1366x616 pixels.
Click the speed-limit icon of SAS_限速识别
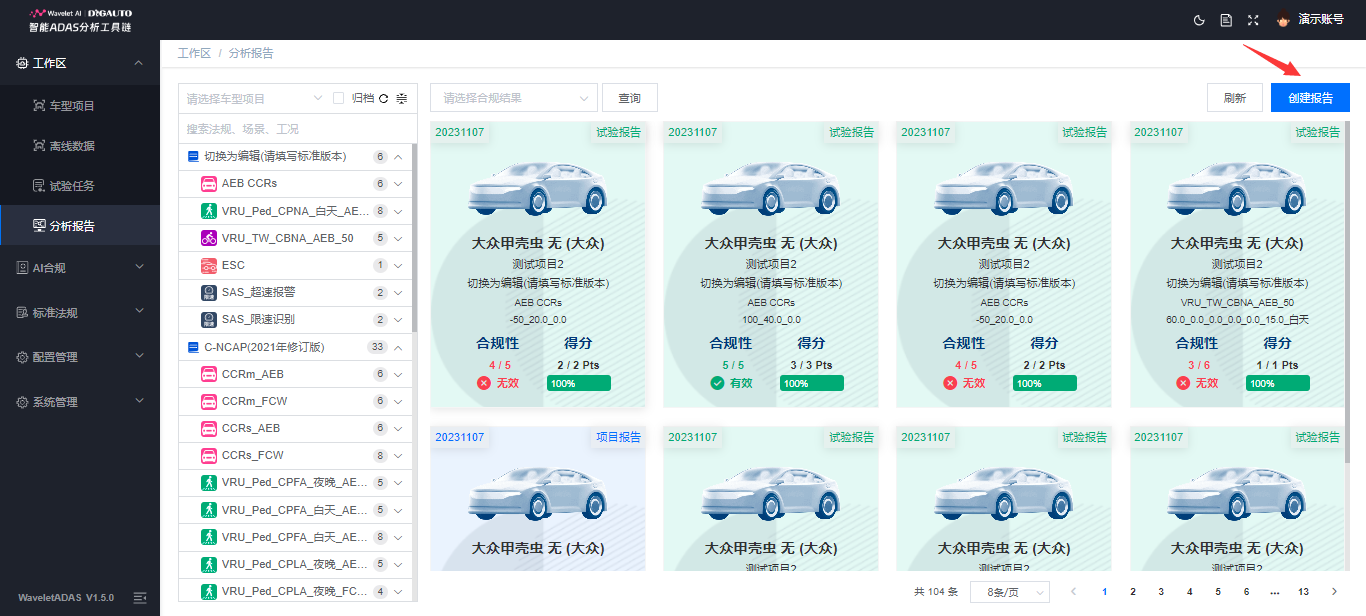[209, 320]
